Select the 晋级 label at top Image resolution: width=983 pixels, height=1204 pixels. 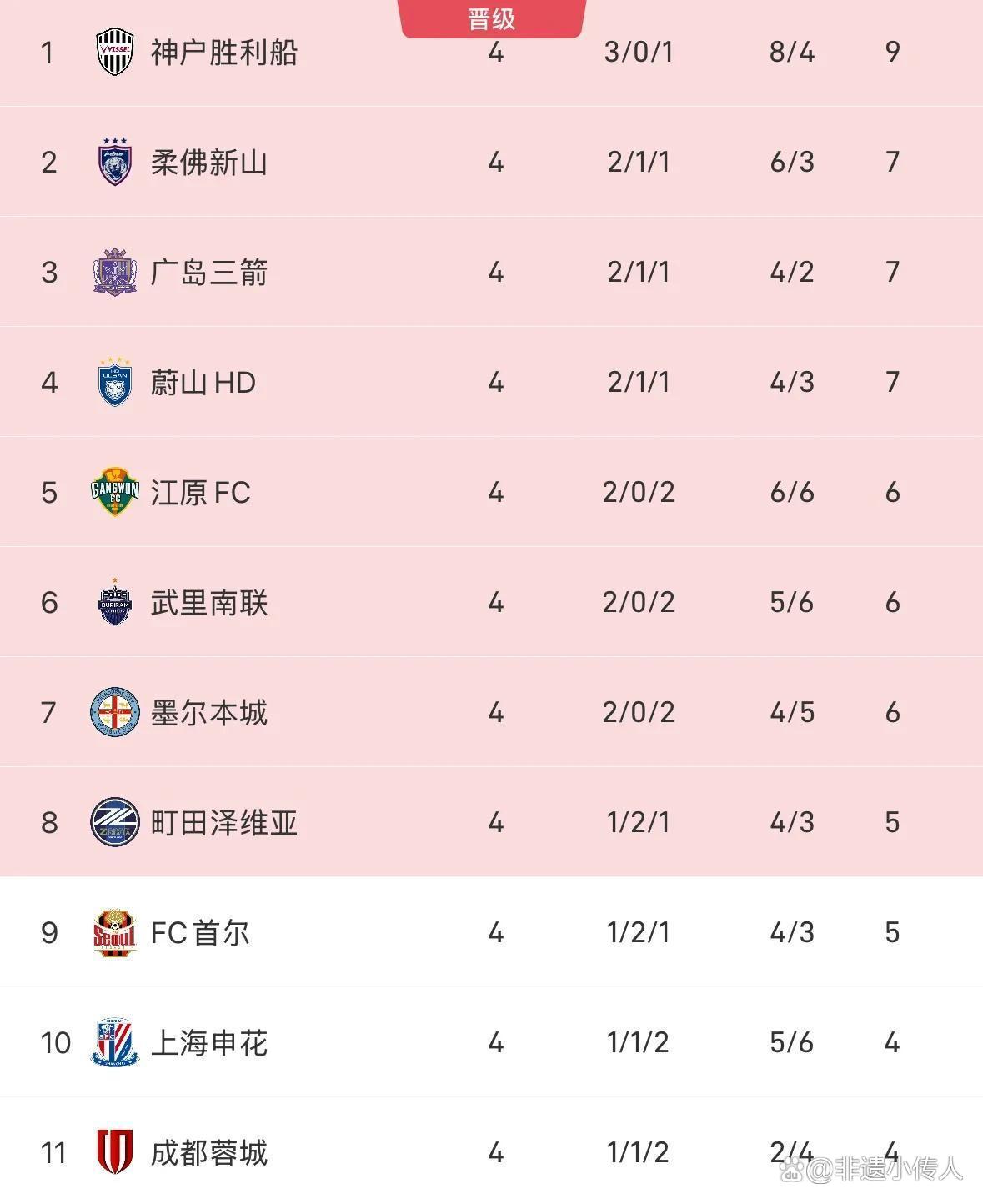491,18
